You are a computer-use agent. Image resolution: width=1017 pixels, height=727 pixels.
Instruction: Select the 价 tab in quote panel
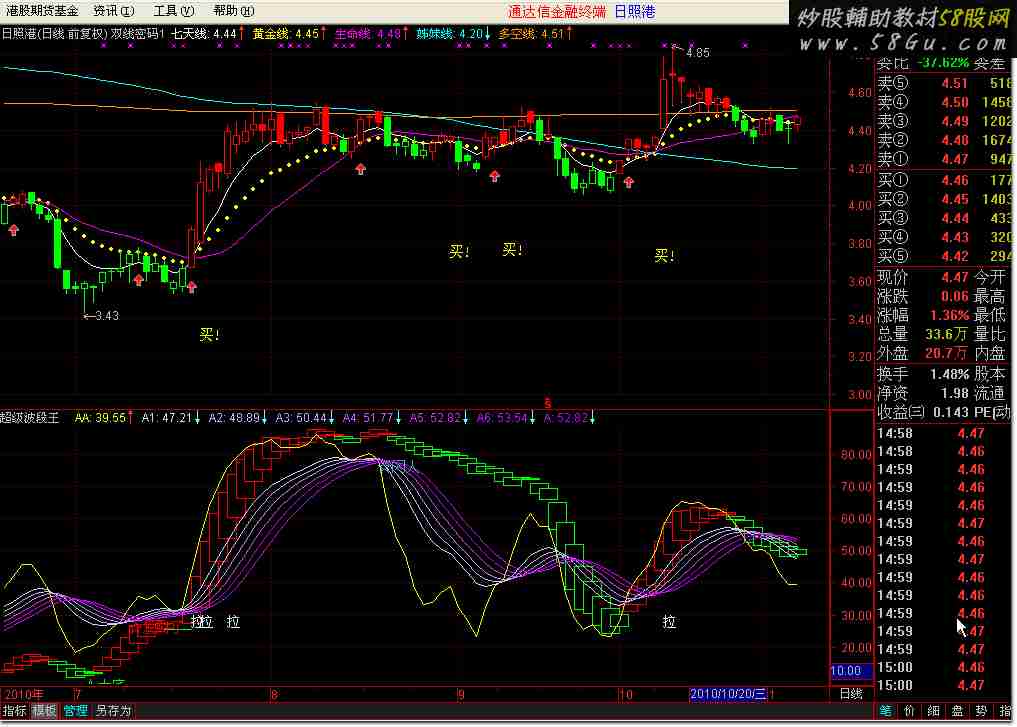point(909,711)
